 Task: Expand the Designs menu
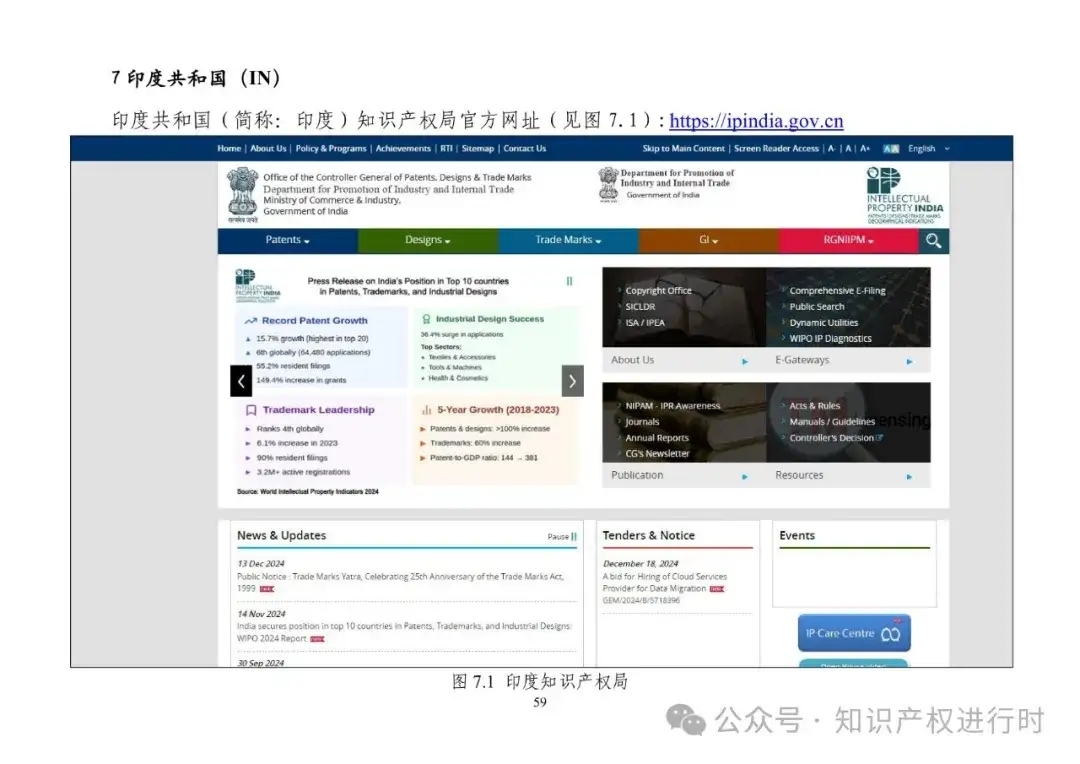427,240
